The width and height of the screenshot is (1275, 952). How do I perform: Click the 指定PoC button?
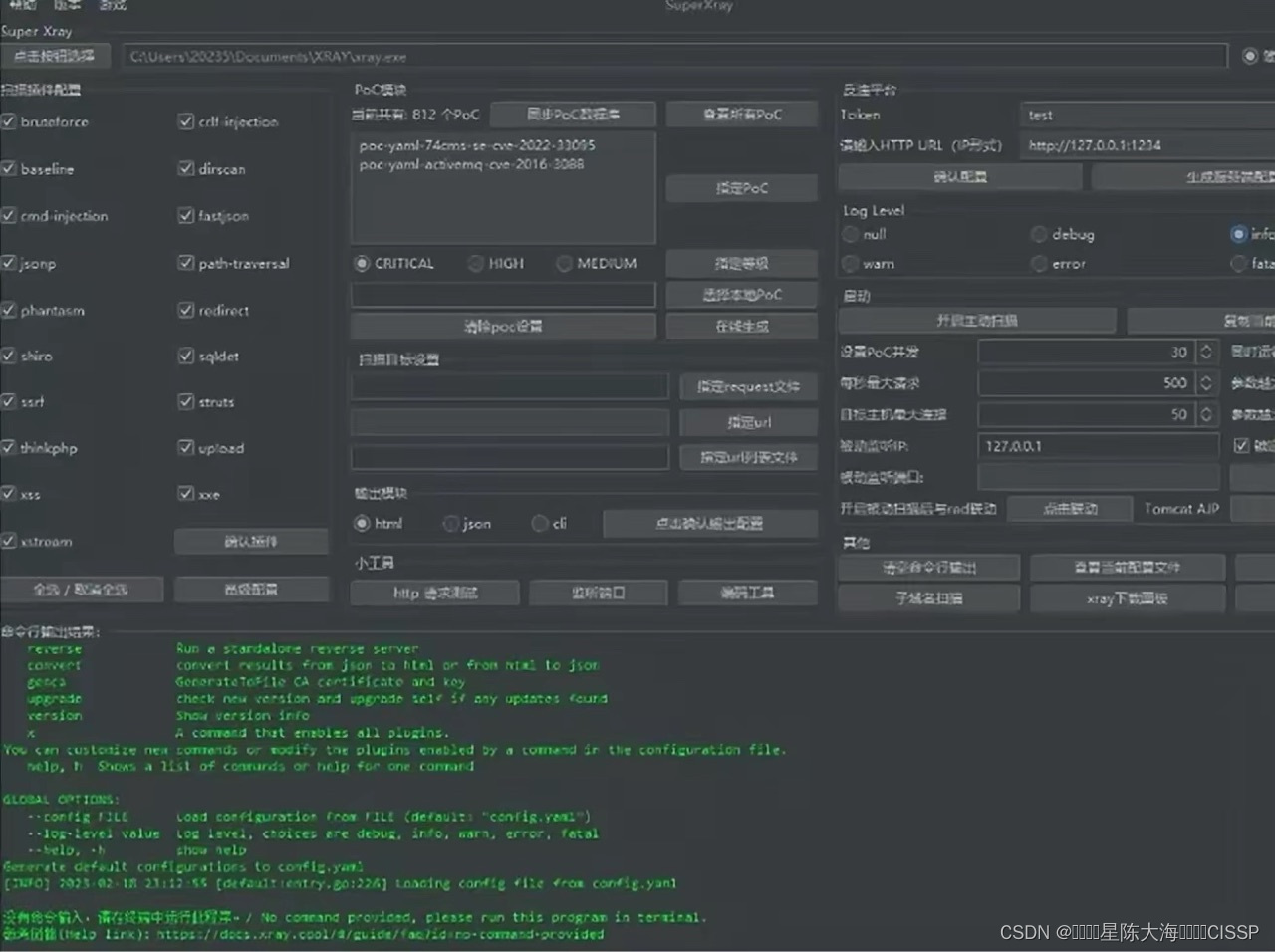coord(742,188)
